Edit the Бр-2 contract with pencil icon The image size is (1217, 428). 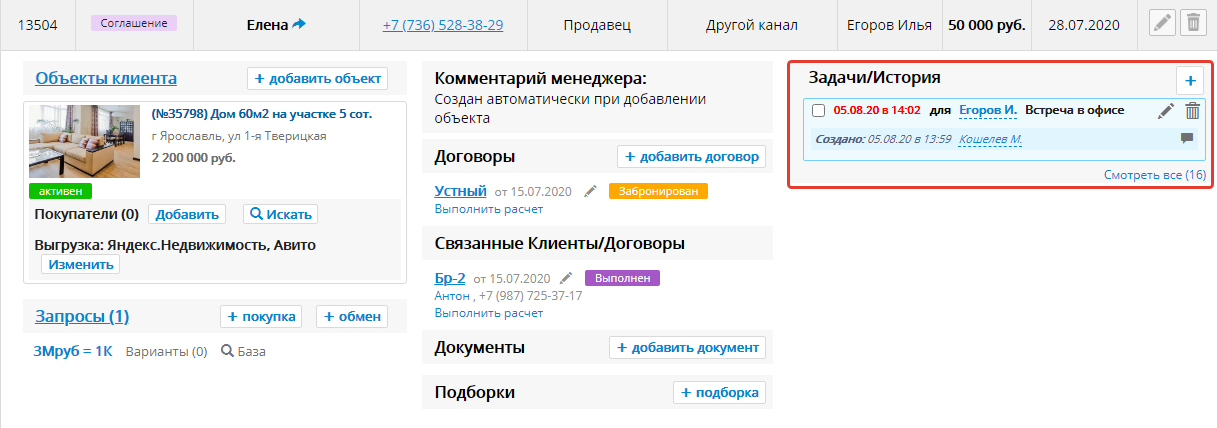[566, 278]
